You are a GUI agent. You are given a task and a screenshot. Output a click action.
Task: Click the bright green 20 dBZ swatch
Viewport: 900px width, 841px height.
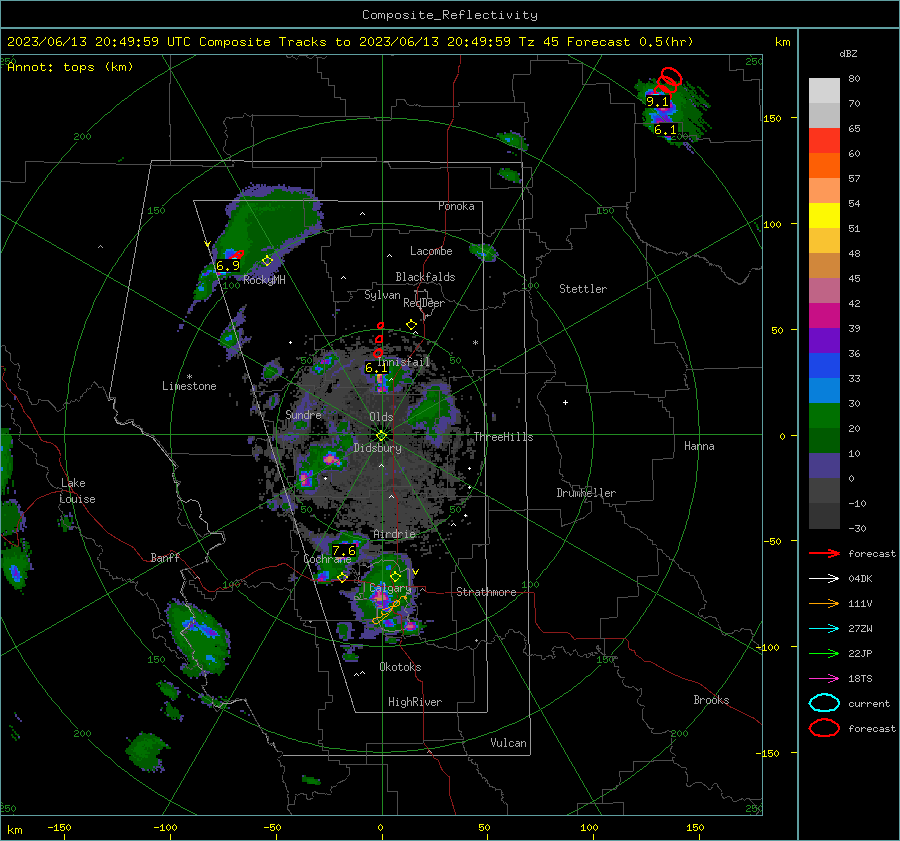pyautogui.click(x=824, y=416)
